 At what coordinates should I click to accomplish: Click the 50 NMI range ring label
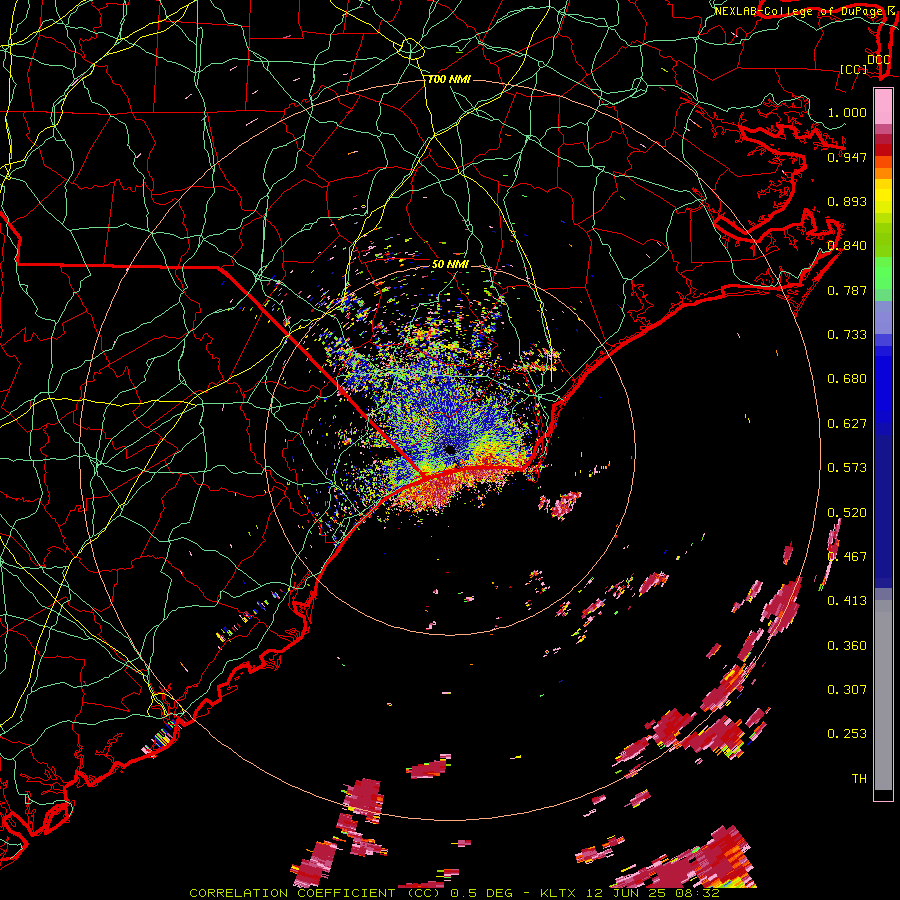click(x=451, y=264)
